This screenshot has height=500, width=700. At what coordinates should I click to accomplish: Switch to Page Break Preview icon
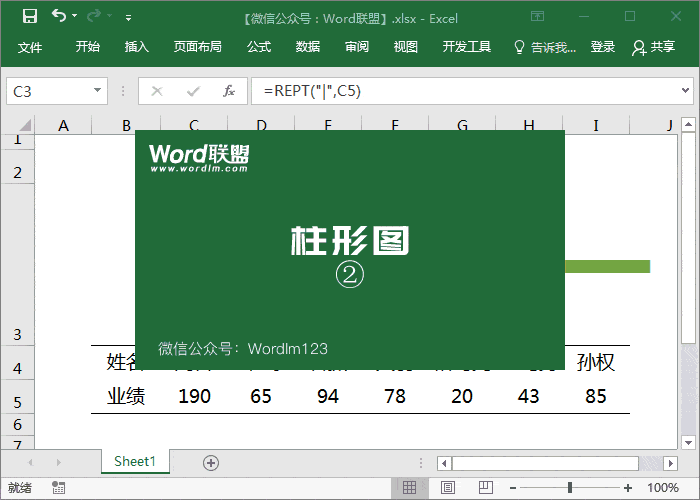click(x=486, y=488)
